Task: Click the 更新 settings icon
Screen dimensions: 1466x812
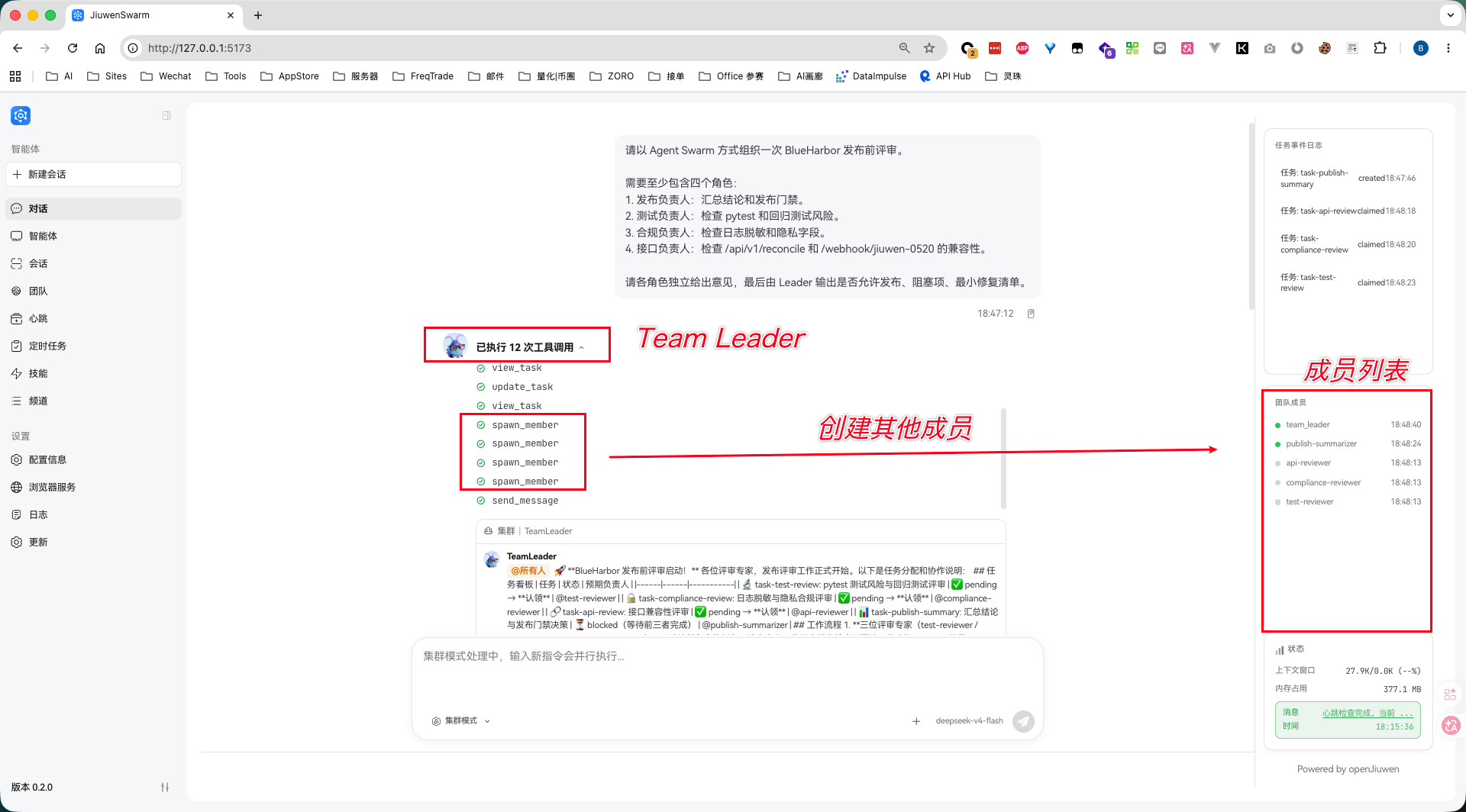Action: tap(16, 542)
